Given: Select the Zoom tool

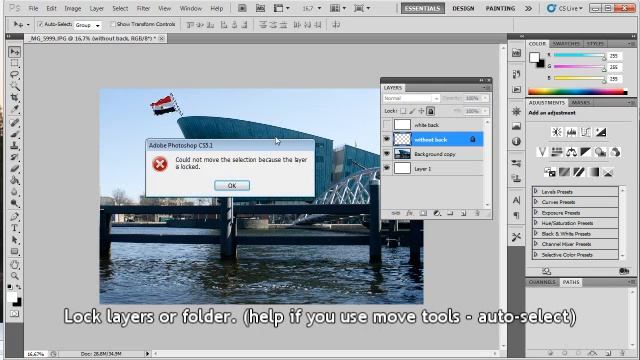Looking at the screenshot, I should pyautogui.click(x=15, y=276).
